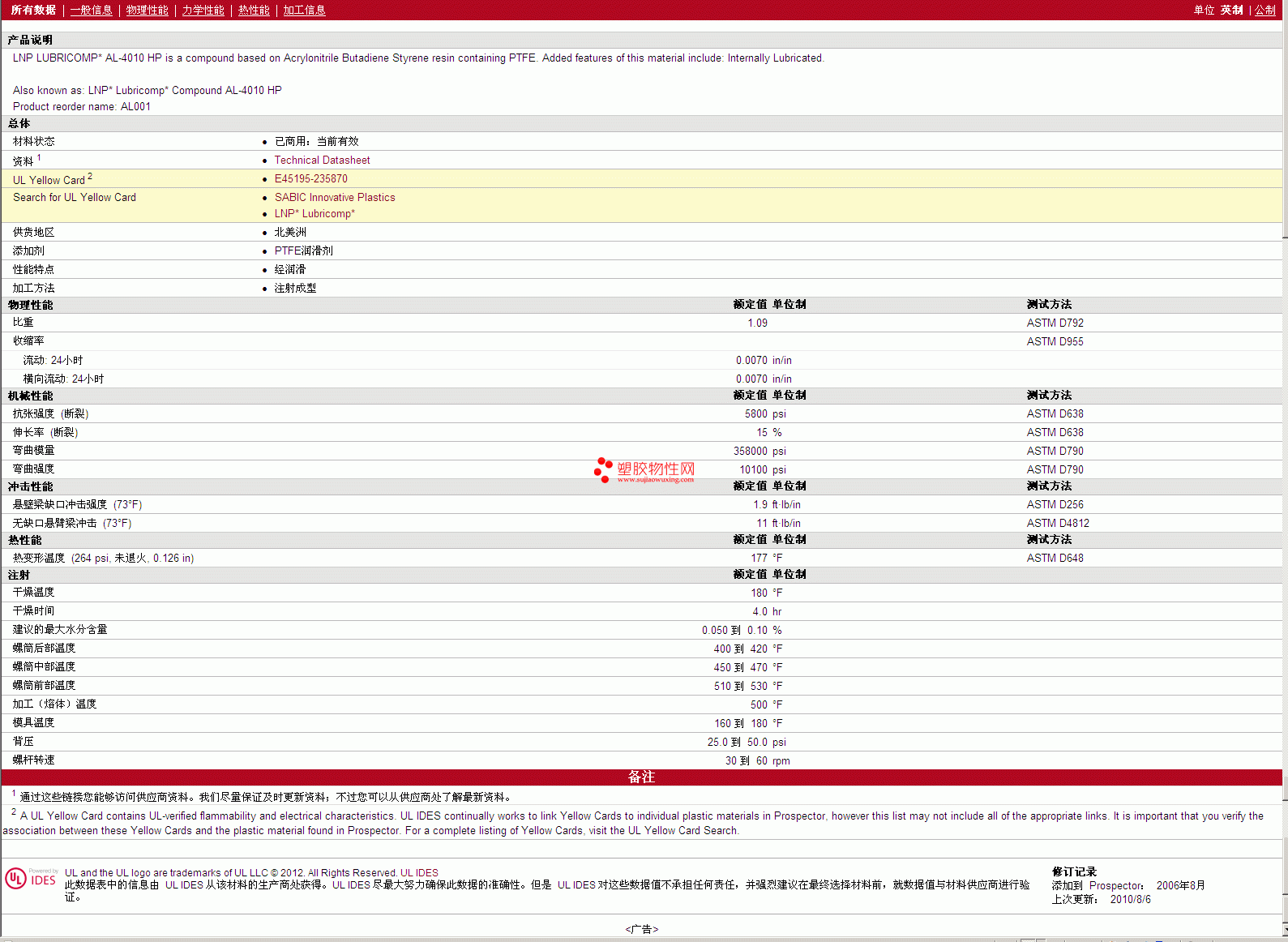Click the 10100 flexural strength value

pyautogui.click(x=753, y=470)
